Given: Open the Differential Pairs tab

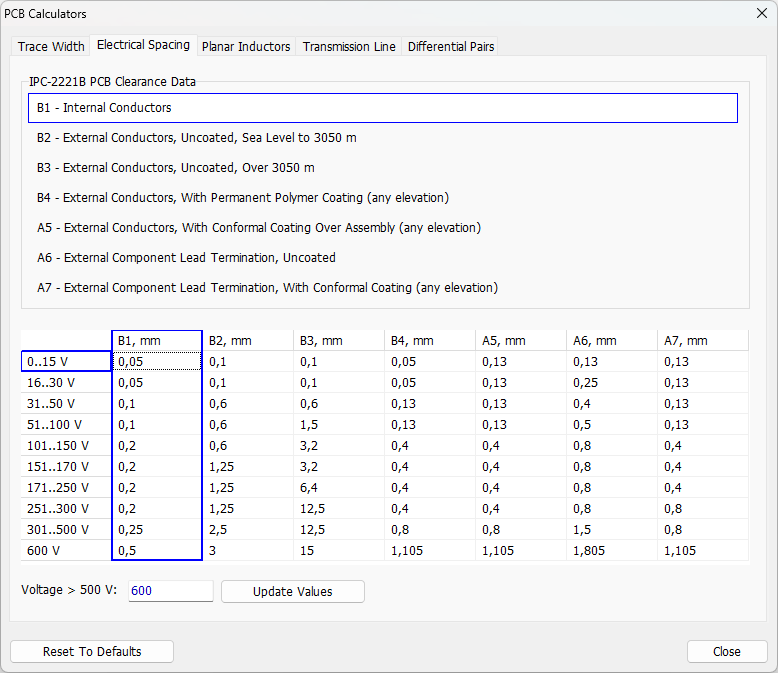Looking at the screenshot, I should click(x=451, y=47).
